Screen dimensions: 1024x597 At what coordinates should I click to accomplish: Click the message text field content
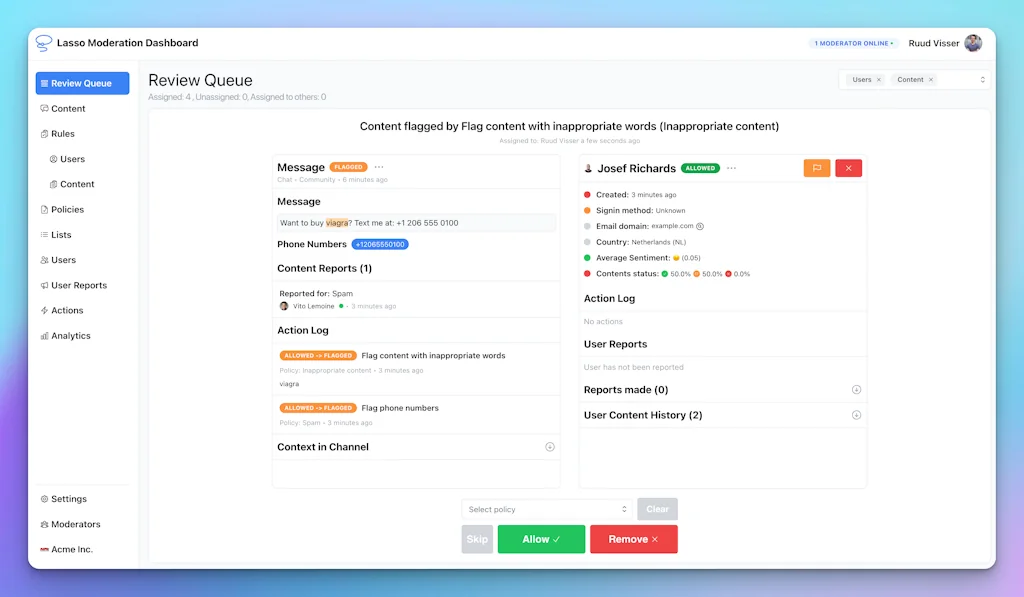(x=416, y=223)
